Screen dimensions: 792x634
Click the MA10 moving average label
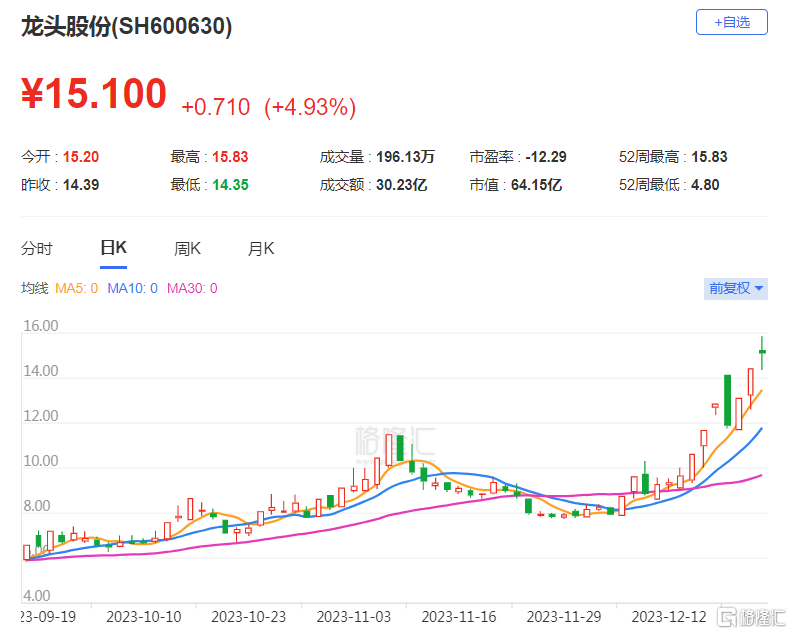[132, 288]
